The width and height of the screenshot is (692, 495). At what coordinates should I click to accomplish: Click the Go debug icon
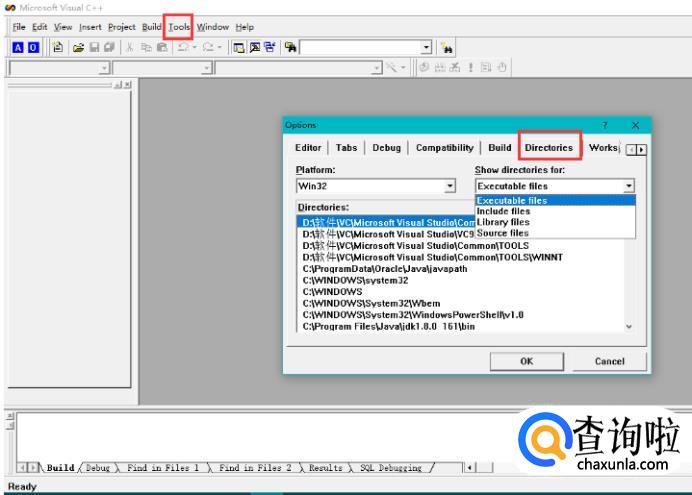coord(486,68)
